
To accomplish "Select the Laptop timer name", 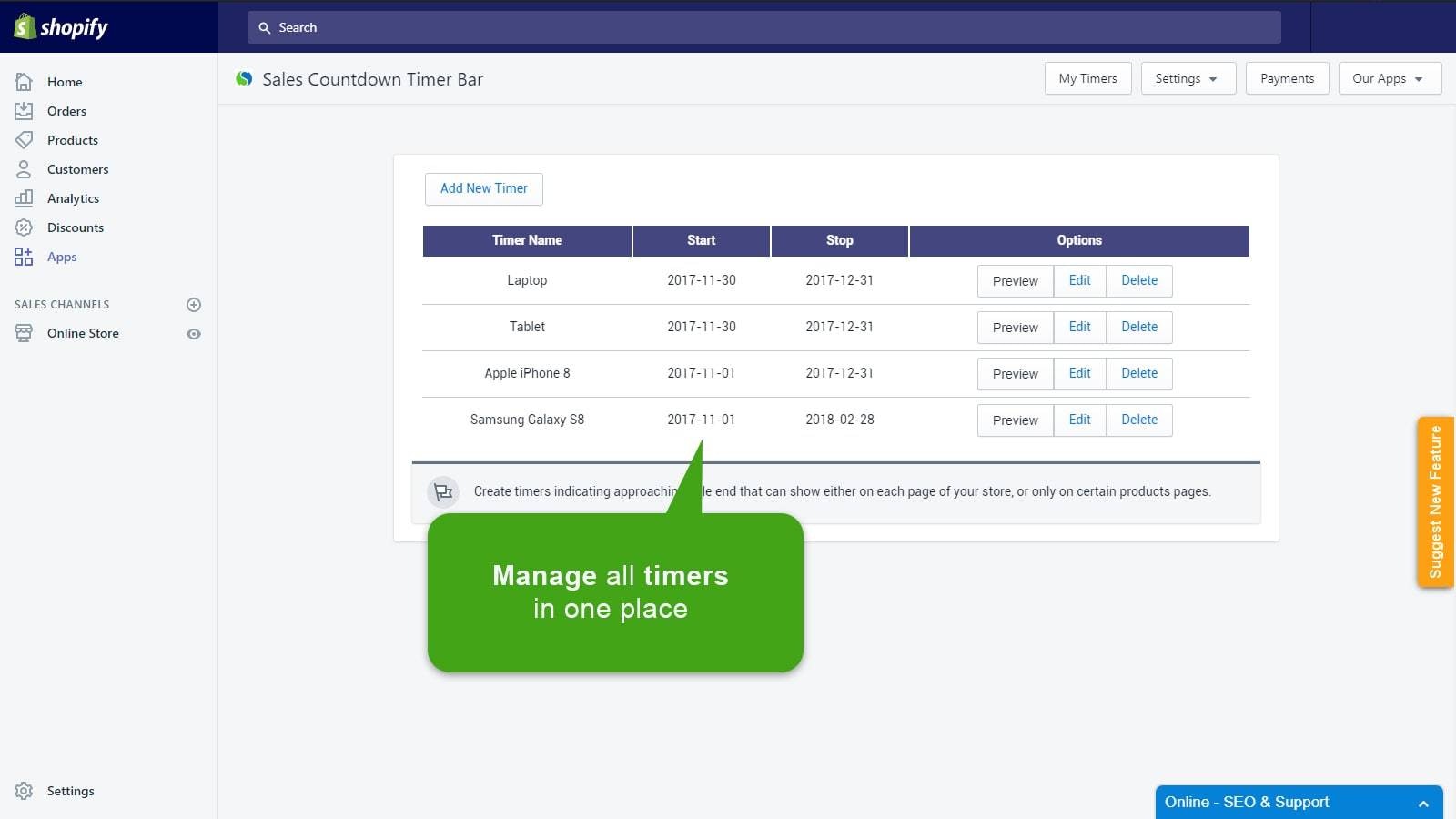I will pyautogui.click(x=527, y=280).
